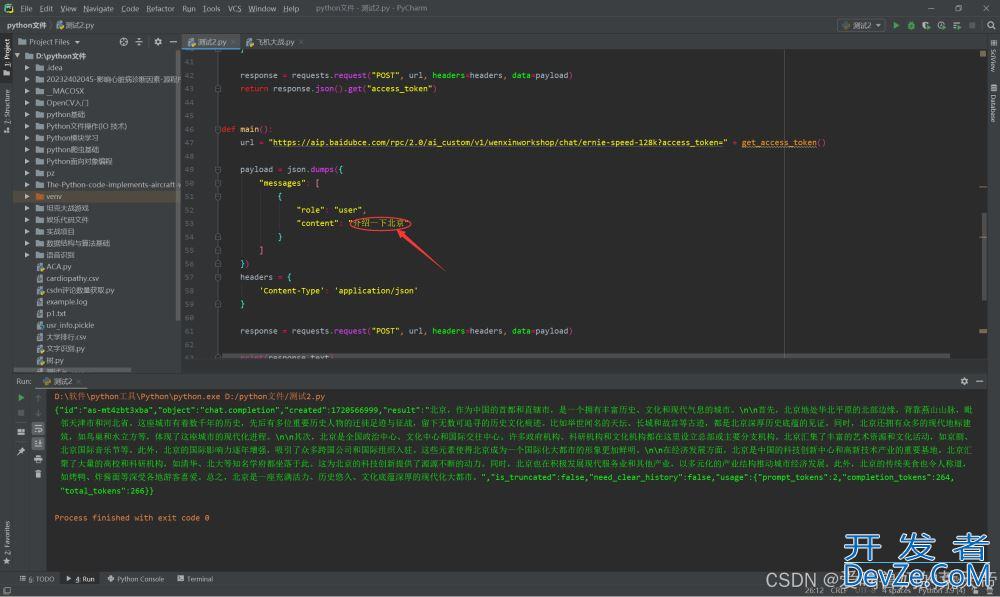The image size is (1000, 597).
Task: Open the VCS menu
Action: [235, 8]
